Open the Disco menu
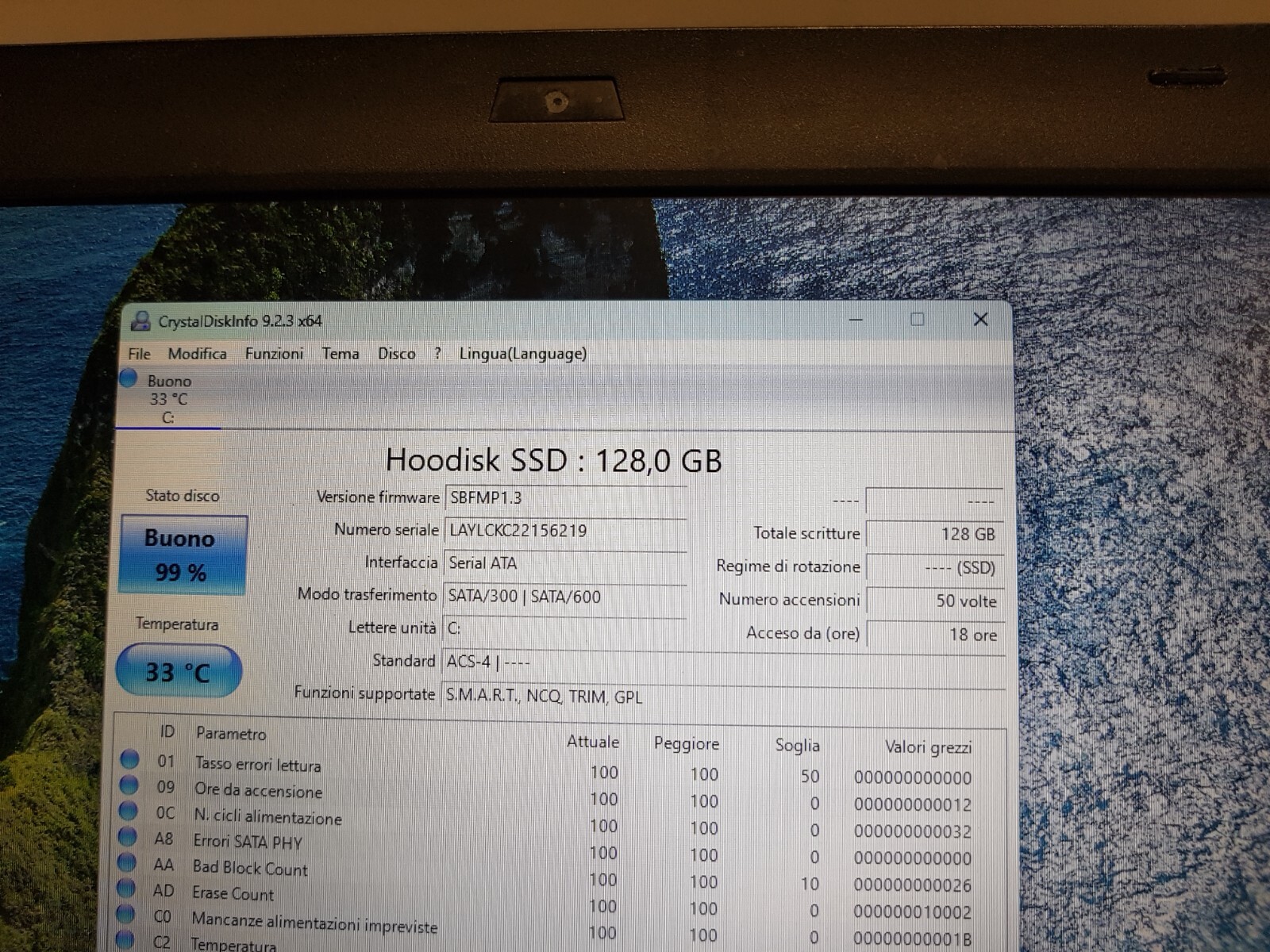 point(396,354)
